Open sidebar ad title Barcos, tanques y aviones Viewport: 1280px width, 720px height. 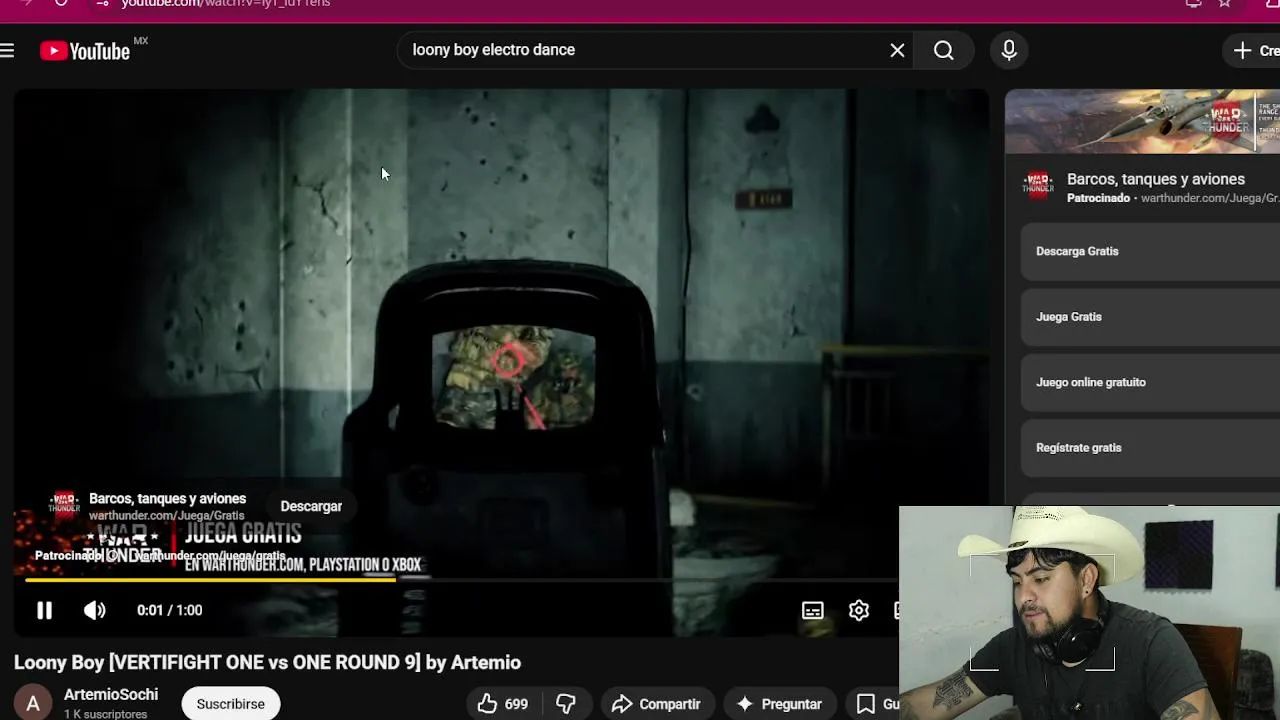1156,179
